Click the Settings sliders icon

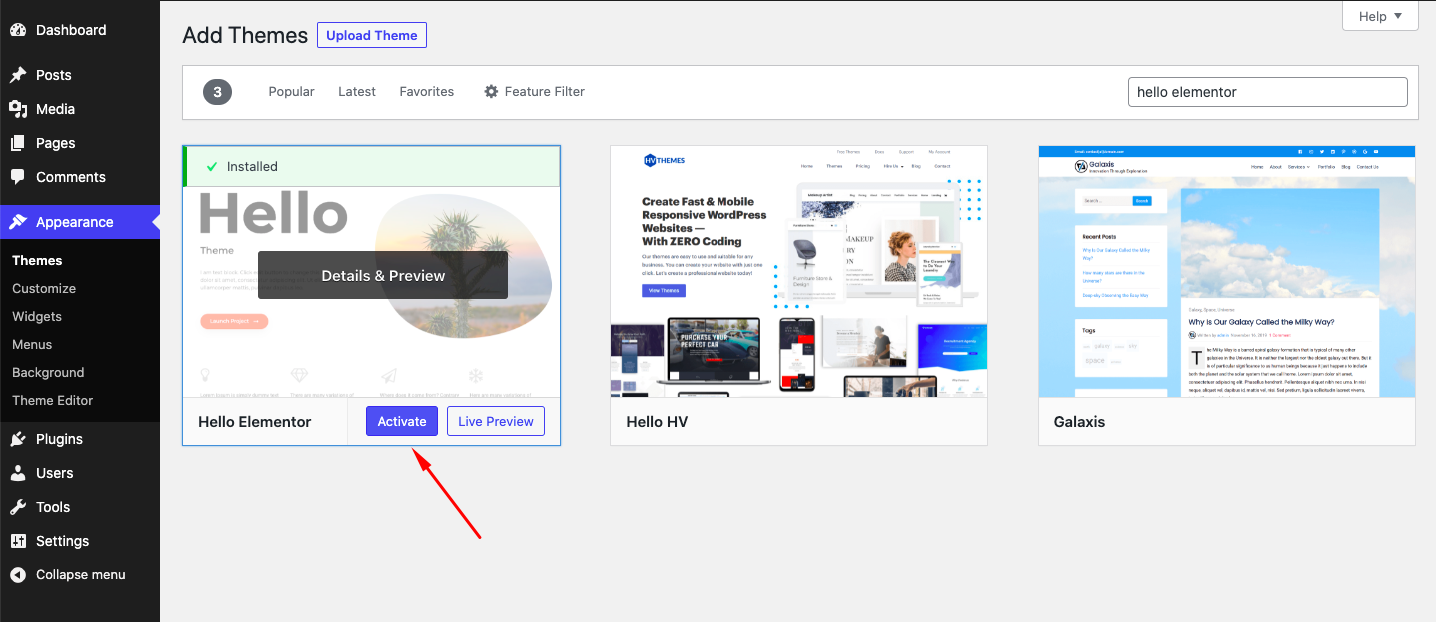click(18, 541)
